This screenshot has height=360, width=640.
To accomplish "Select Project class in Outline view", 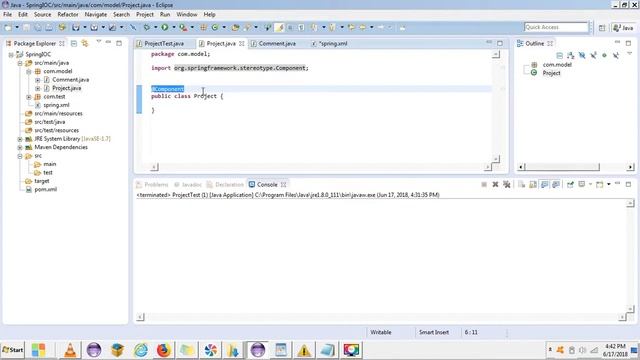I will (x=551, y=73).
